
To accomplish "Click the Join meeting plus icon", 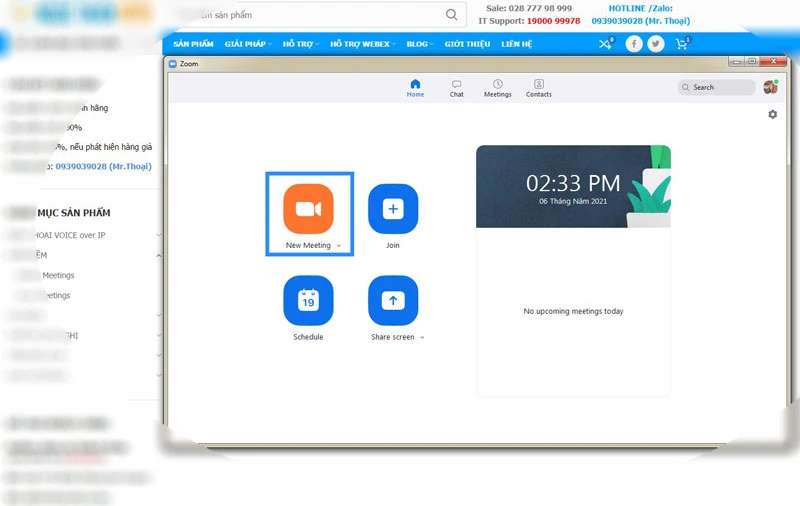I will pyautogui.click(x=393, y=209).
